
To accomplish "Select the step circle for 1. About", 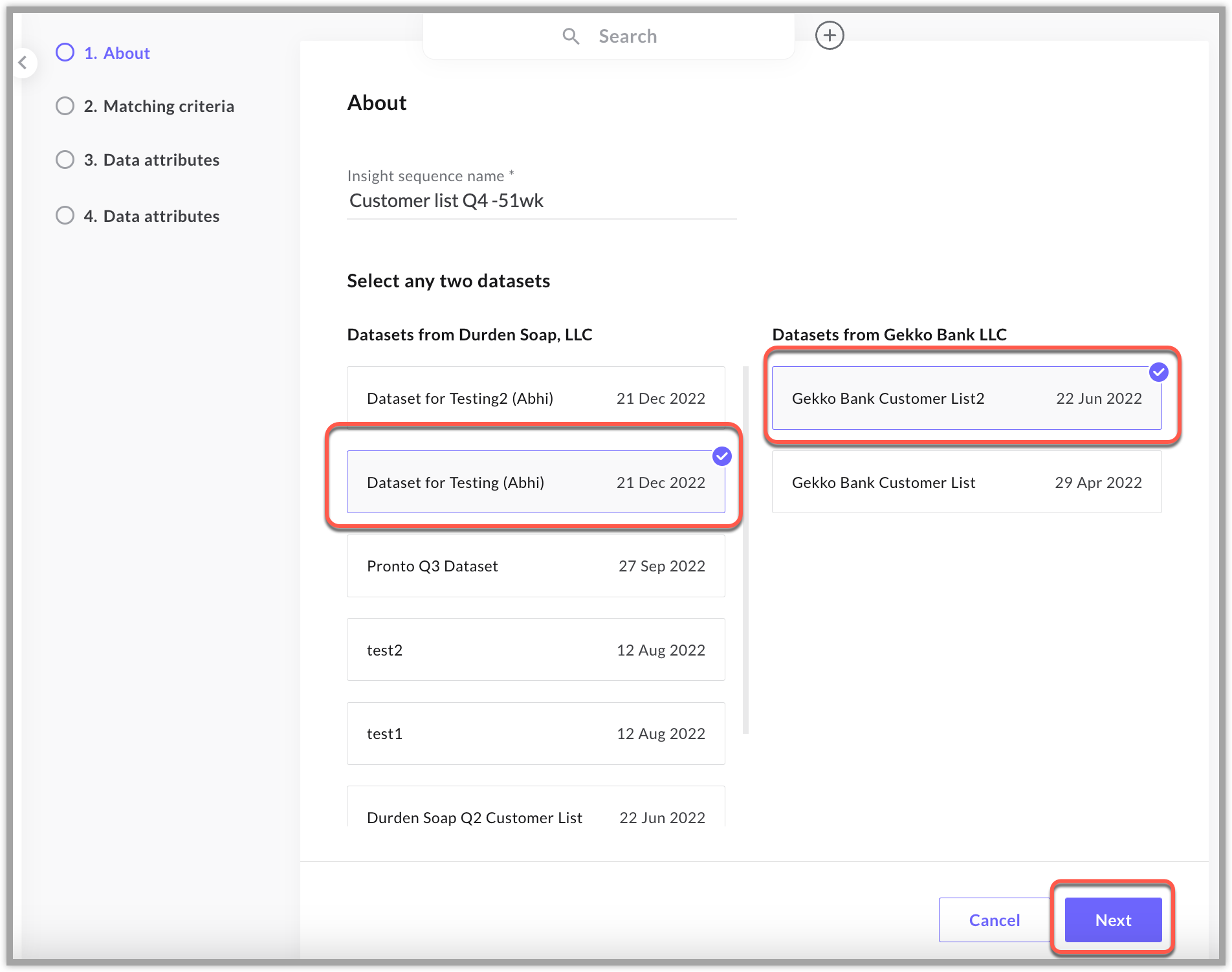I will click(65, 52).
